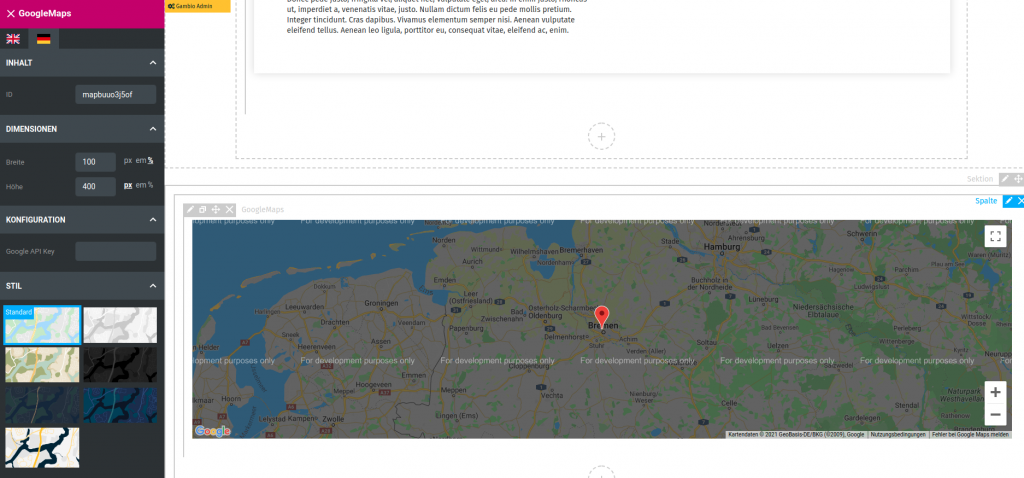This screenshot has height=478, width=1024.
Task: Click the ID input field
Action: click(x=115, y=95)
